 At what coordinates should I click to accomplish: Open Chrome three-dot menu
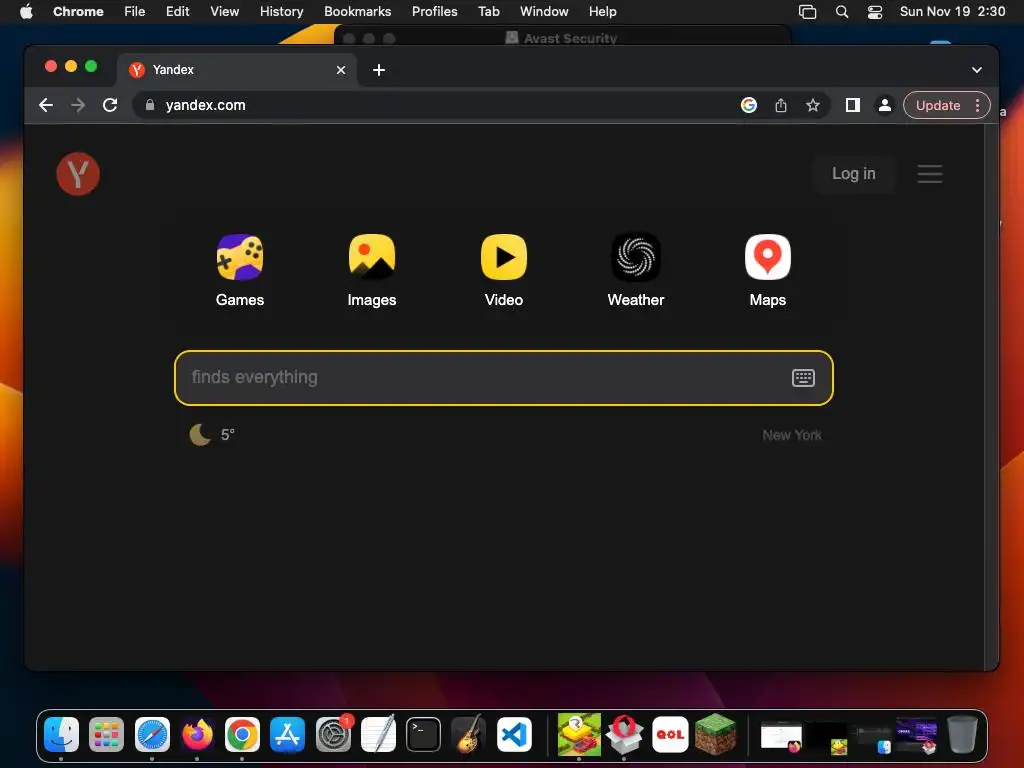(977, 105)
